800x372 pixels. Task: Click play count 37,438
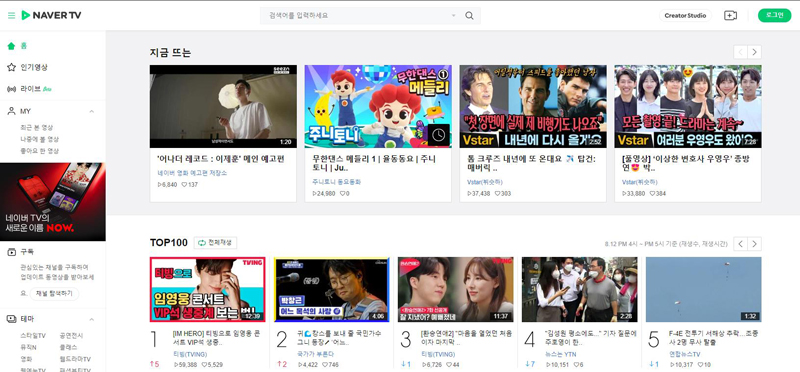coord(479,193)
